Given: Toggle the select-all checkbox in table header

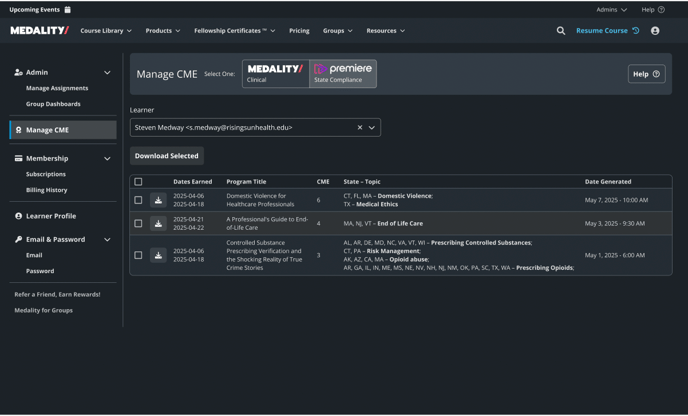Looking at the screenshot, I should tap(138, 182).
